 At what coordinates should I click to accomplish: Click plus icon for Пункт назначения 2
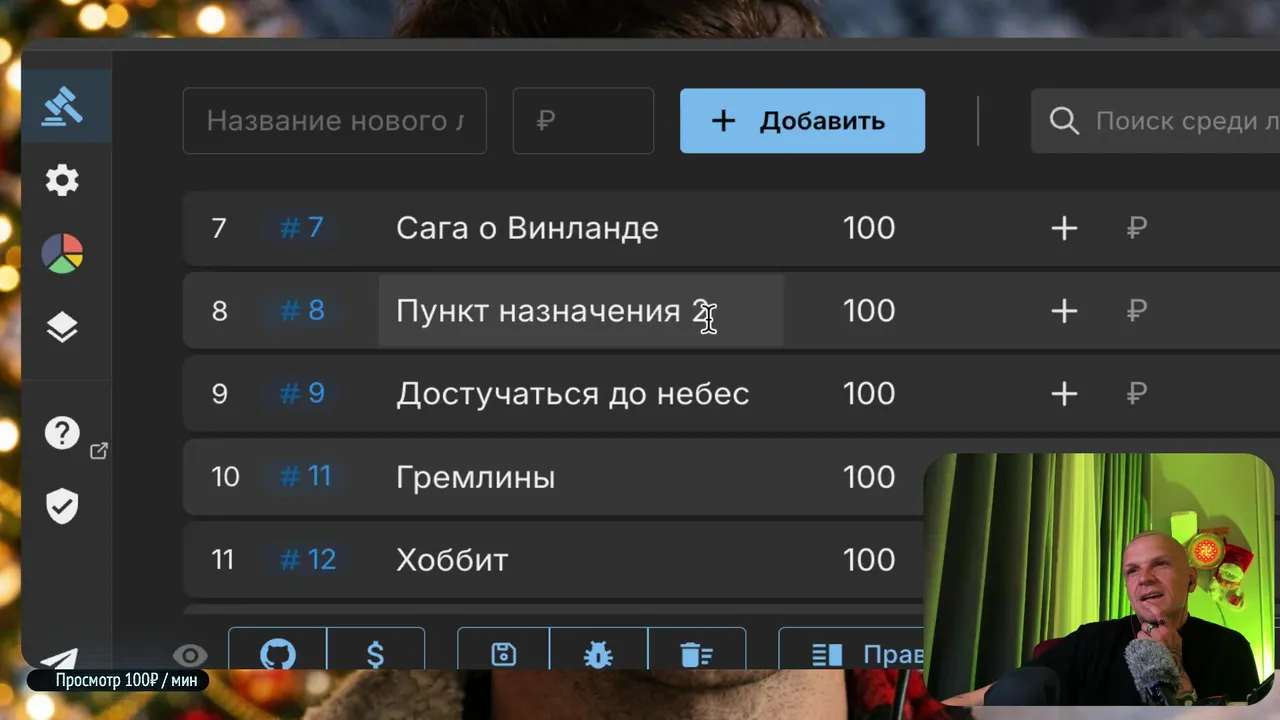pyautogui.click(x=1064, y=311)
